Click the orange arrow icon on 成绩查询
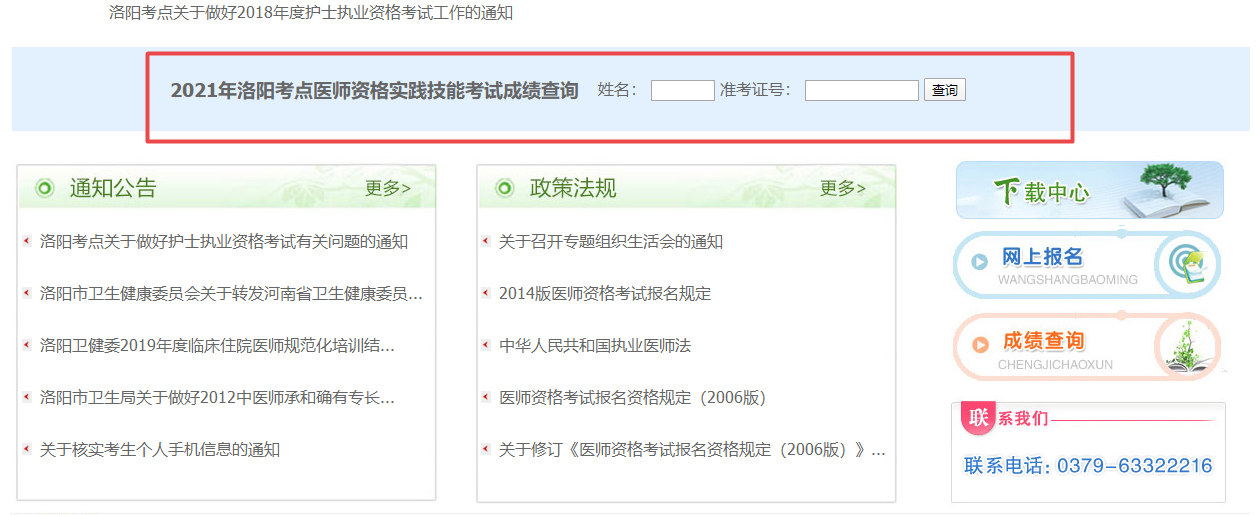Image resolution: width=1257 pixels, height=515 pixels. point(980,345)
